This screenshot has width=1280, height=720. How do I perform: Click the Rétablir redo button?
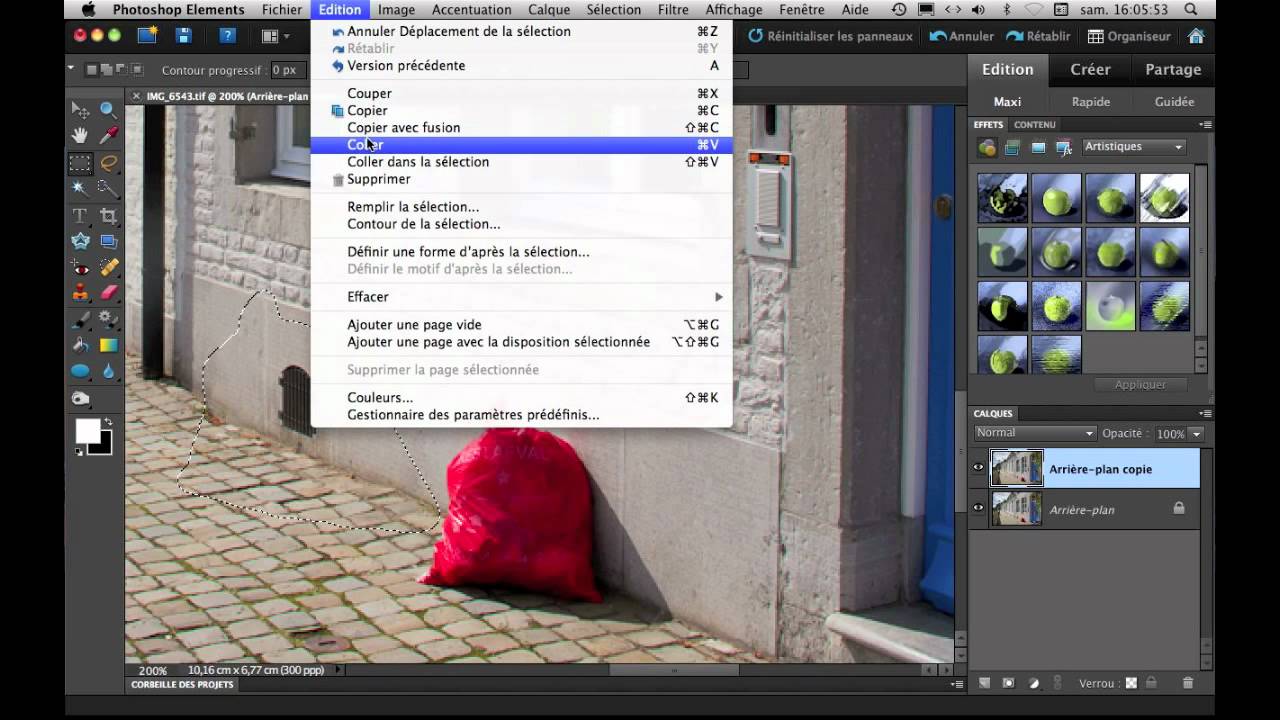1038,36
